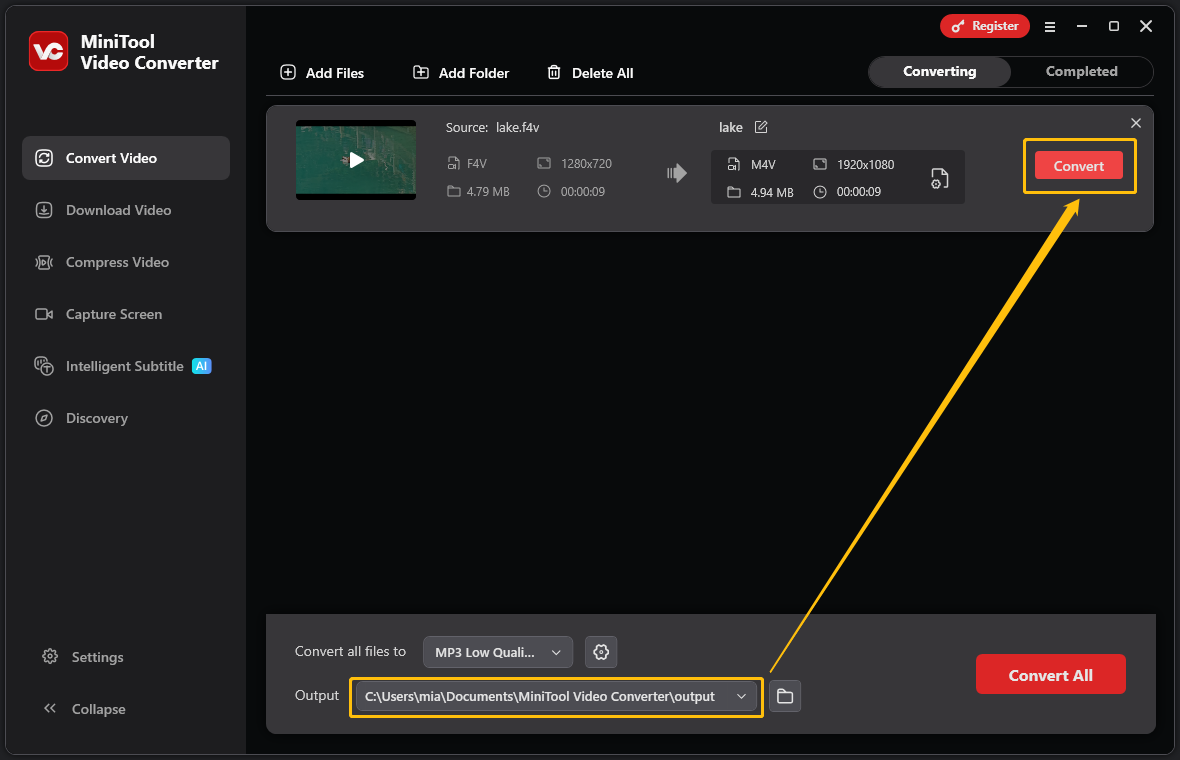Open the output folder browse icon

785,696
